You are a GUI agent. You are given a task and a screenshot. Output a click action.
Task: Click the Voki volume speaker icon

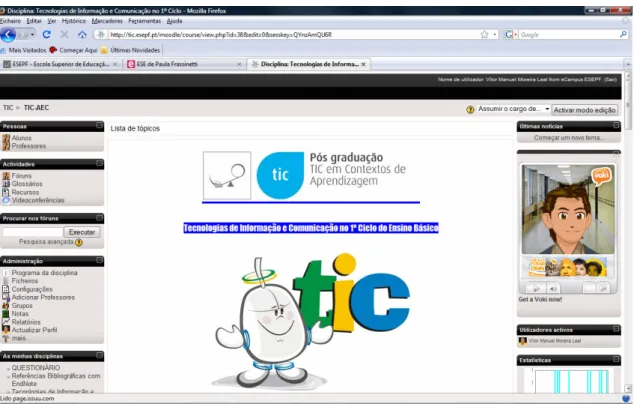point(553,288)
